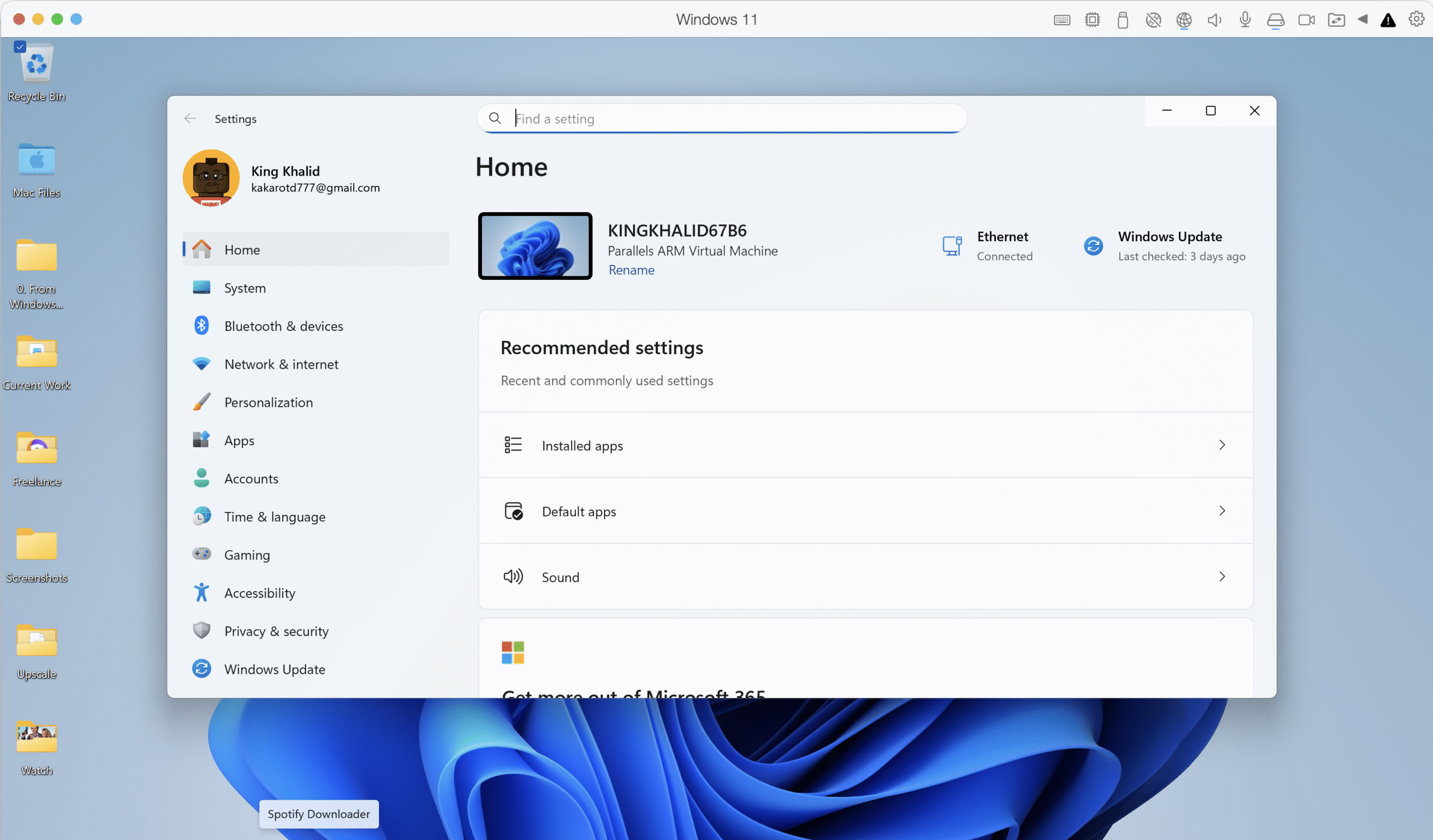
Task: Open Bluetooth & devices settings
Action: click(x=316, y=326)
